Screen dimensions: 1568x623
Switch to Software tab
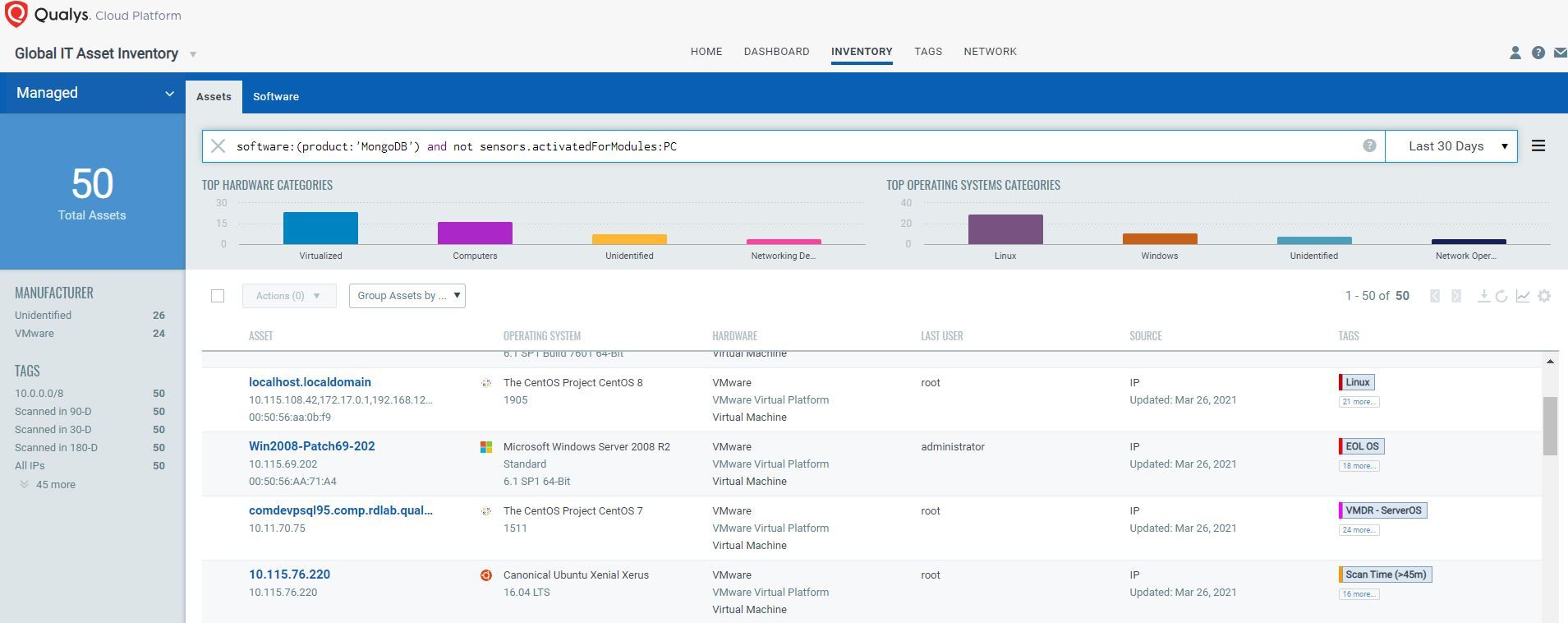point(276,97)
